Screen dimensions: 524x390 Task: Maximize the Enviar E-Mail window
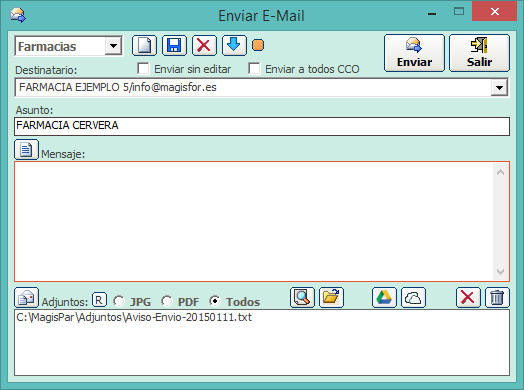459,12
